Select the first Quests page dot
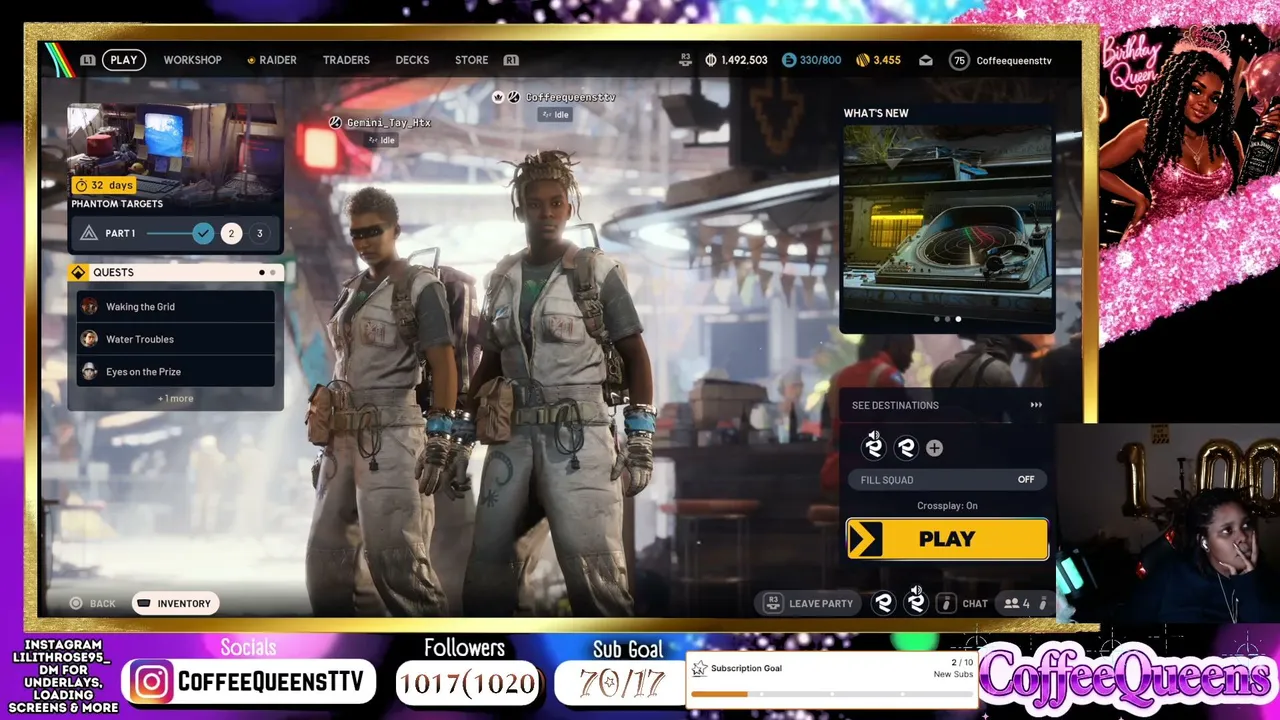The image size is (1280, 720). [x=262, y=272]
